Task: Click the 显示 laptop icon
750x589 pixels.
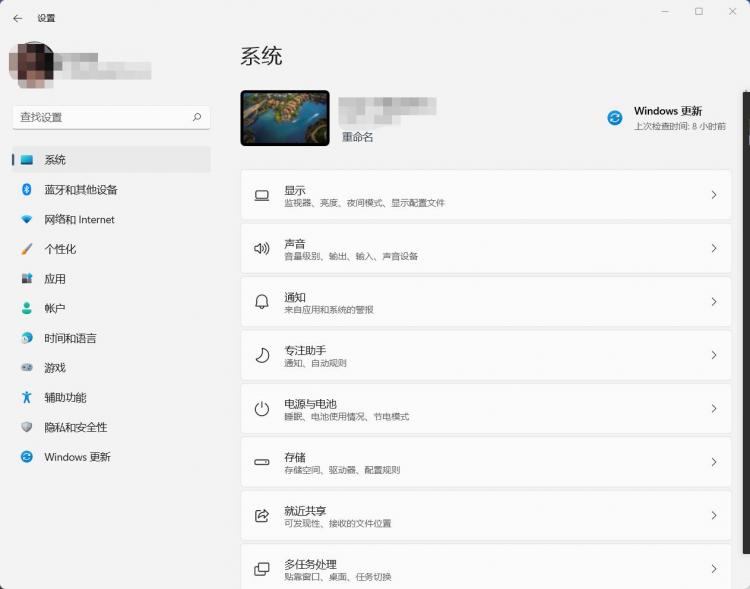Action: [x=262, y=195]
